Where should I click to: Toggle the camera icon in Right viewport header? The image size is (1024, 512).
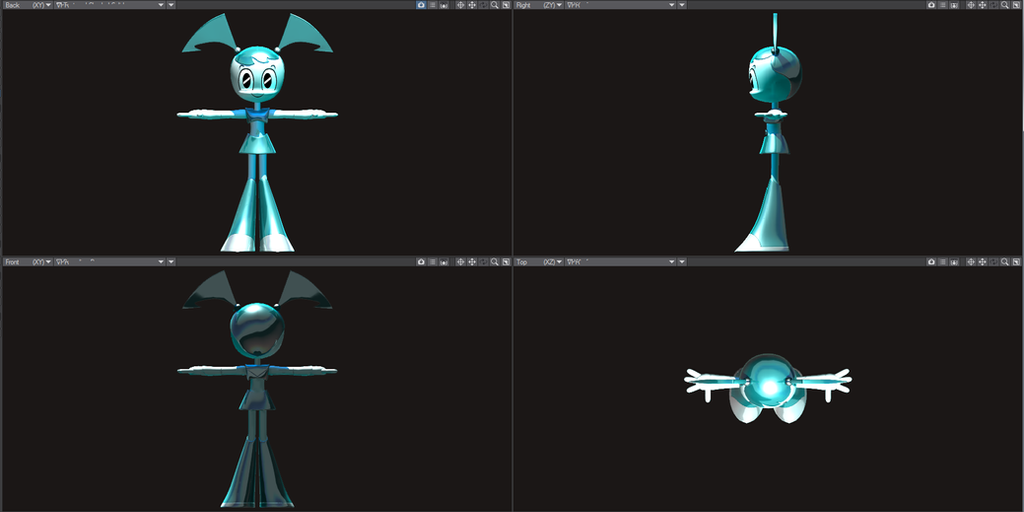(931, 5)
